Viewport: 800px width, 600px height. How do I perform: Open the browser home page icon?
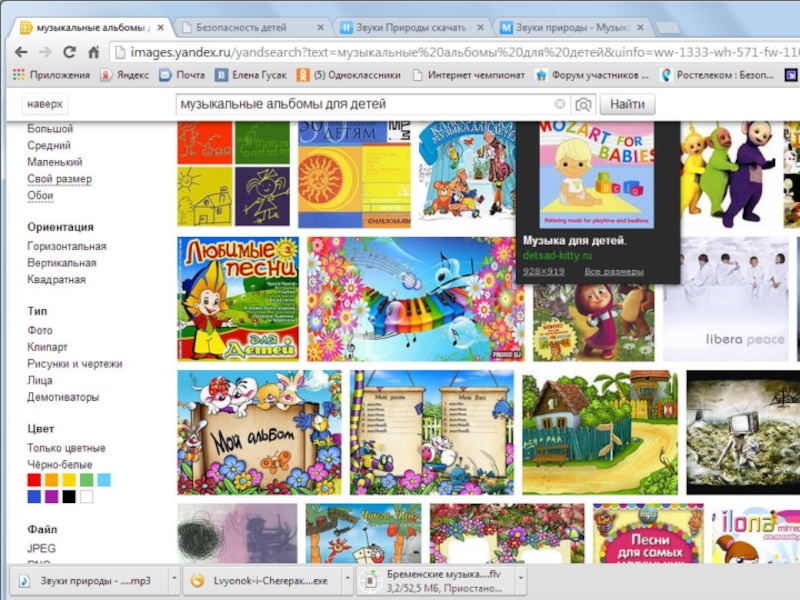[93, 52]
